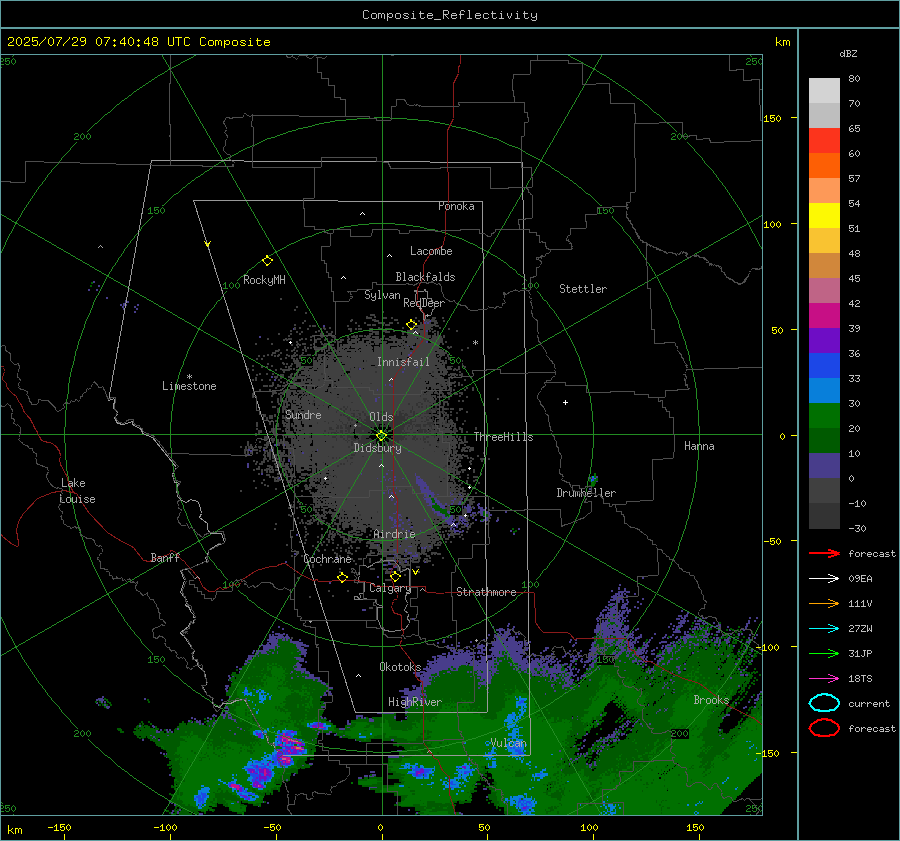
Task: Pick the red 65-60 dBZ color swatch
Action: pos(824,141)
